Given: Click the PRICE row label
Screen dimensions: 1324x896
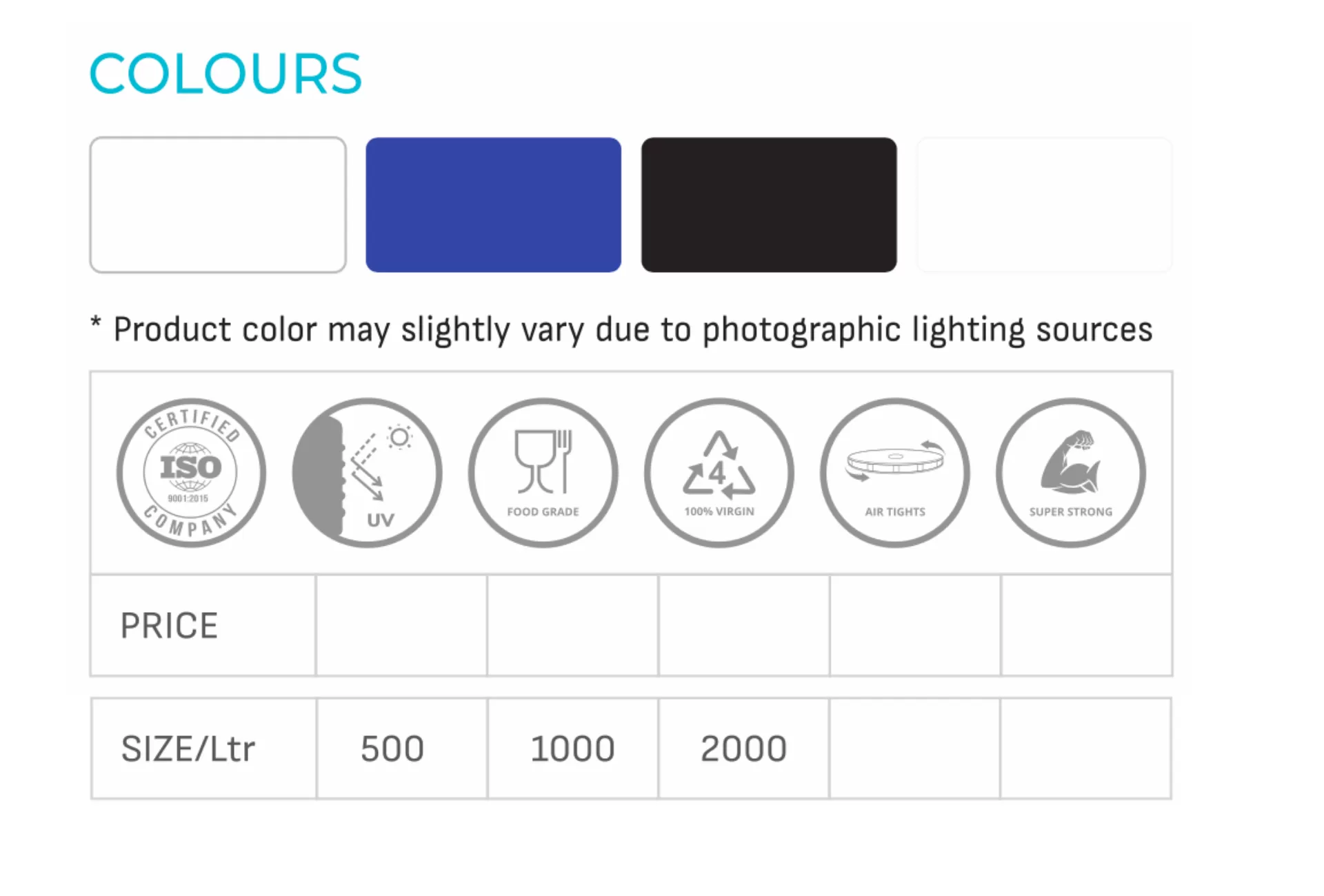Looking at the screenshot, I should (169, 626).
